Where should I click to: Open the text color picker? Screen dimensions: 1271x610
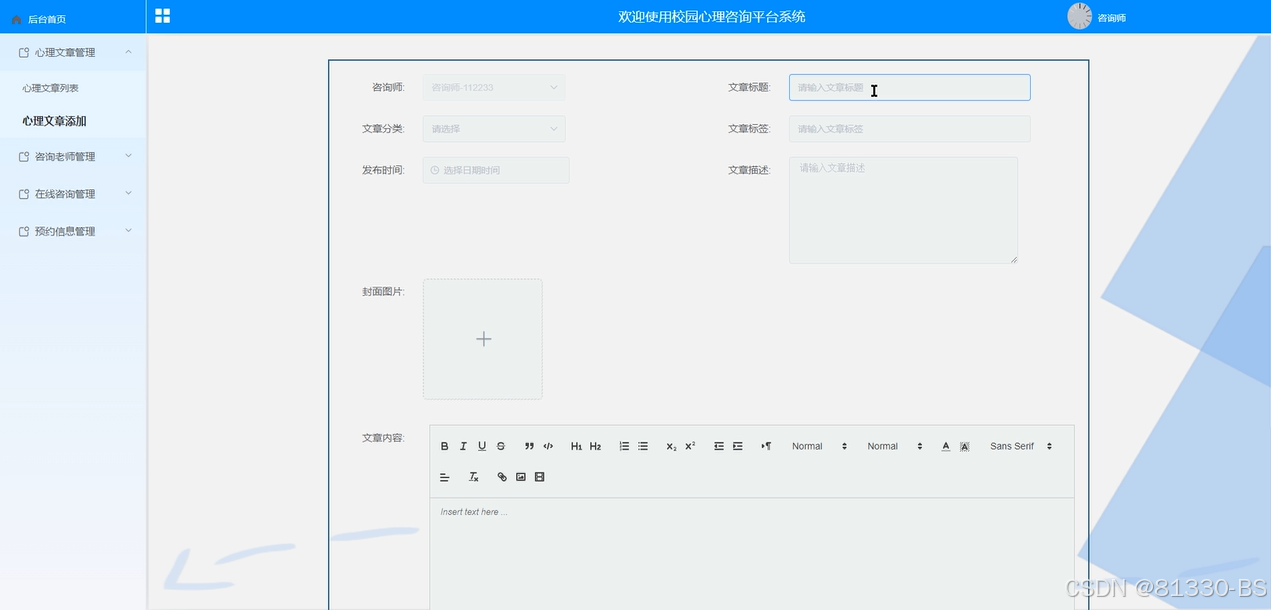click(946, 446)
